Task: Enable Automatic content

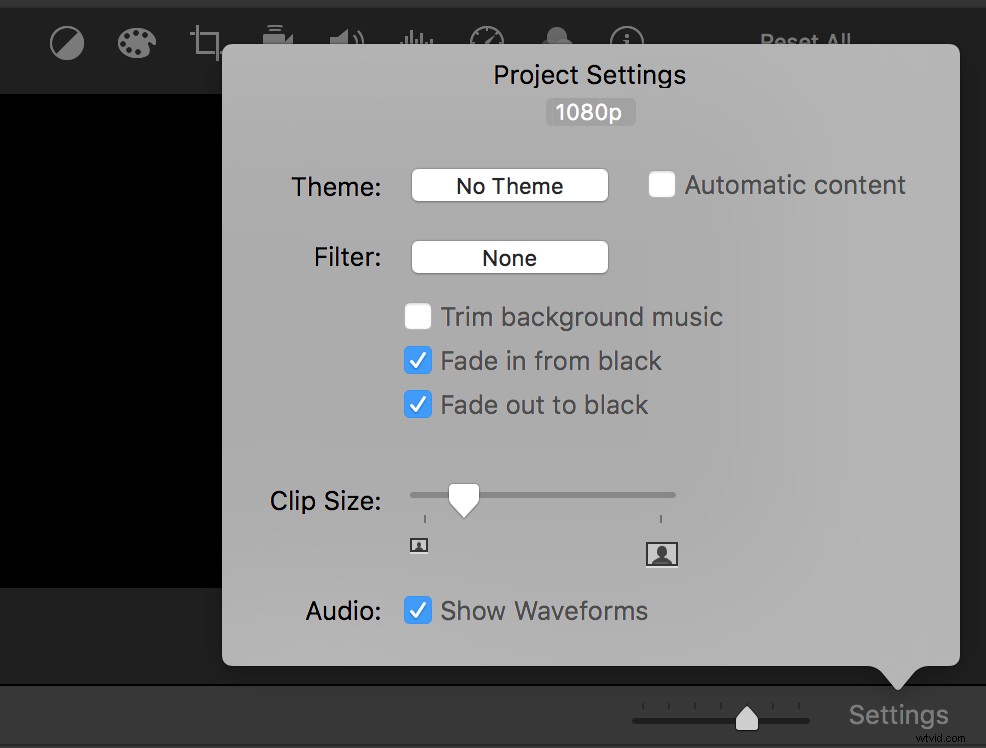Action: click(x=662, y=184)
